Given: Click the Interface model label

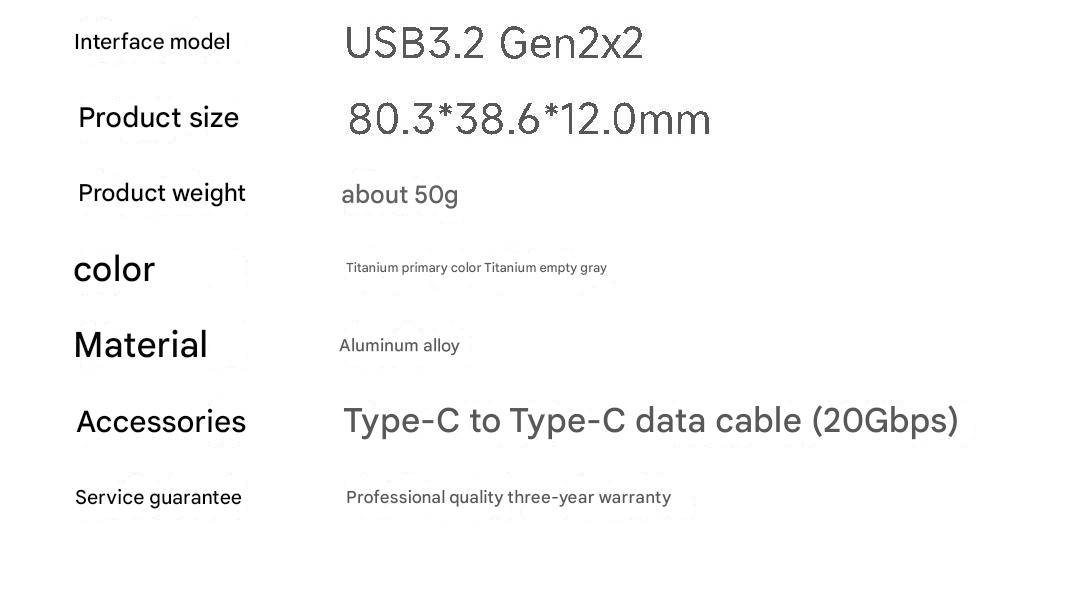Looking at the screenshot, I should (152, 42).
